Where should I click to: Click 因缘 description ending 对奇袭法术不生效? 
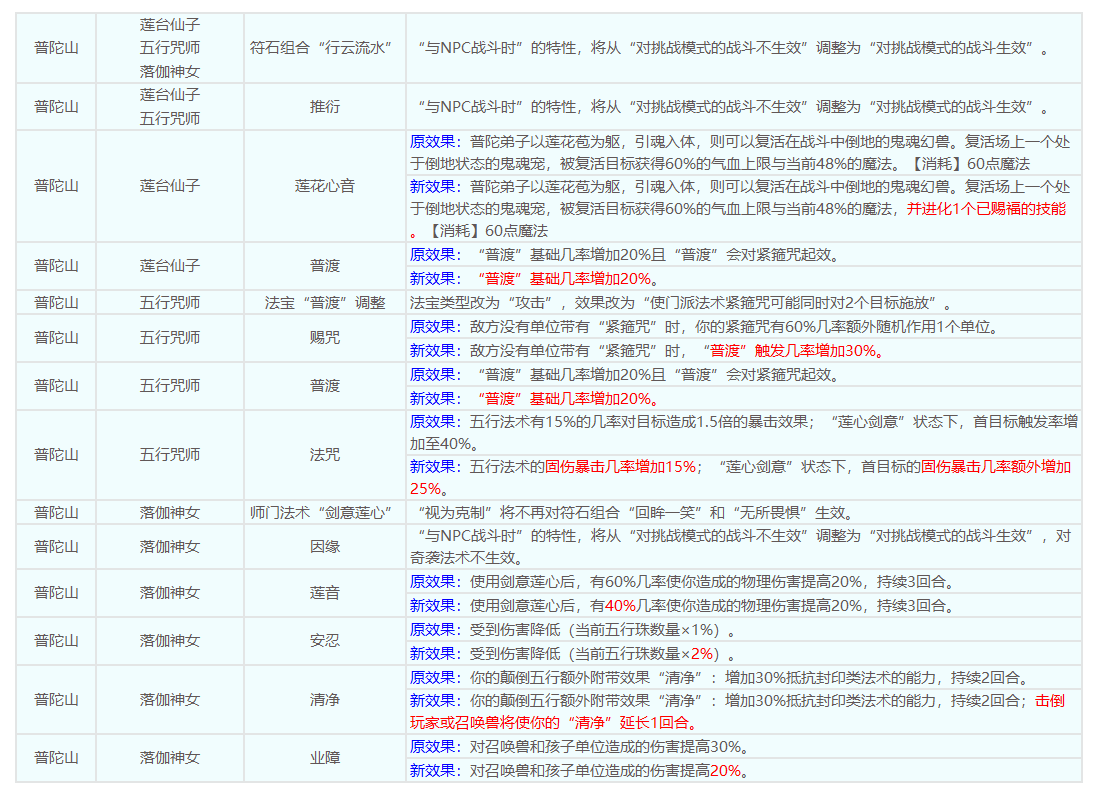[x=740, y=547]
